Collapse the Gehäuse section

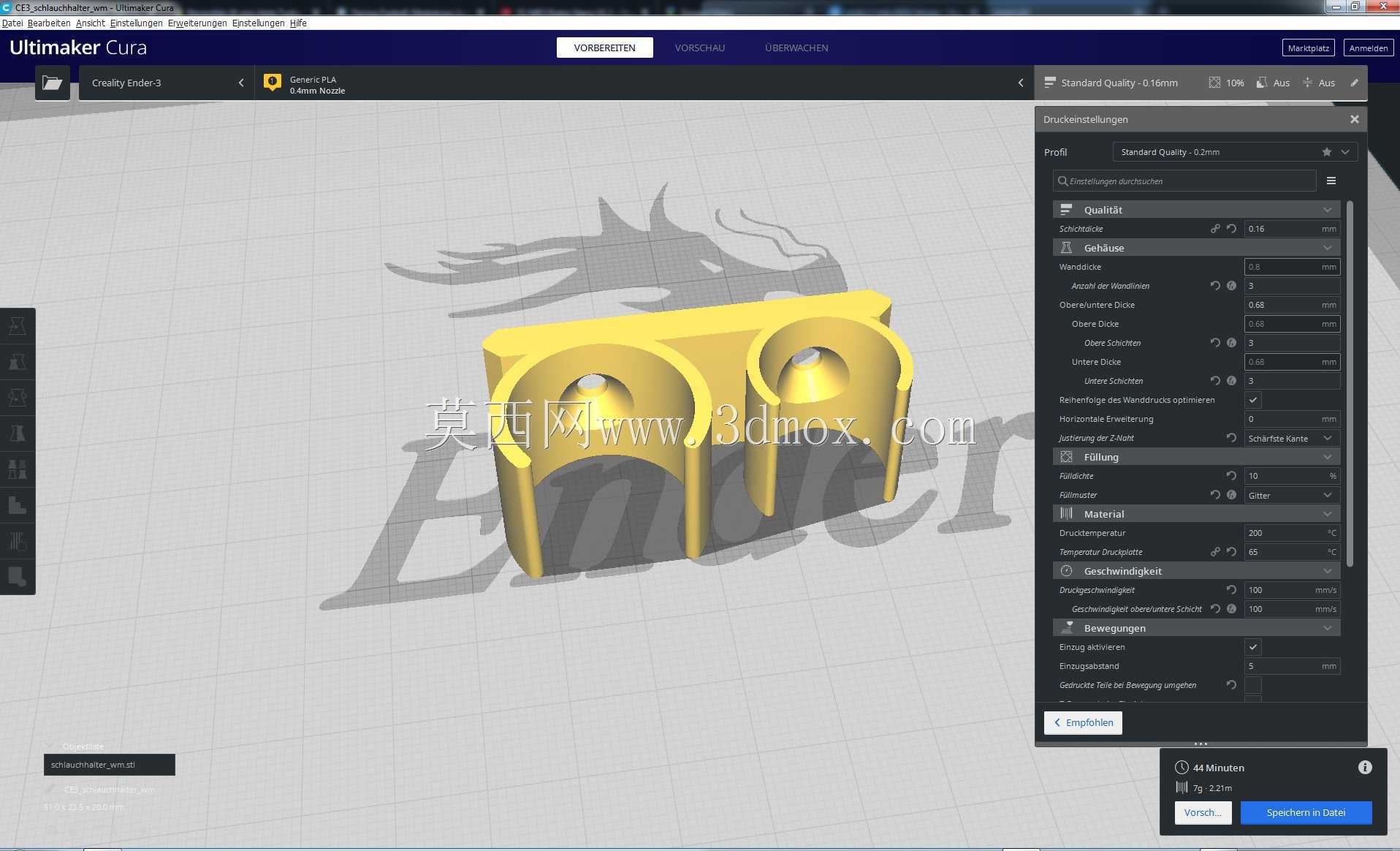tap(1196, 248)
